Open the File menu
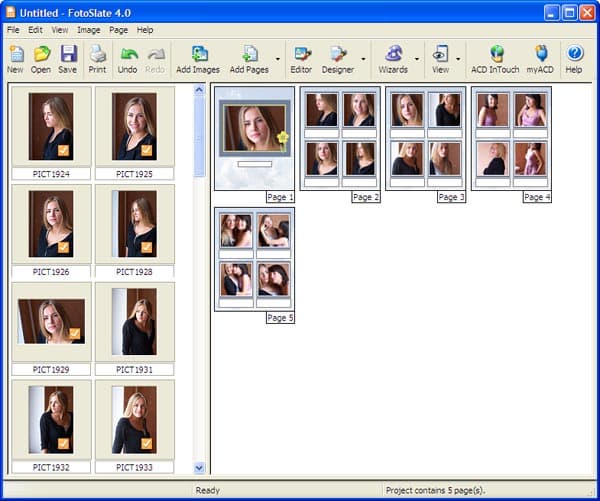The height and width of the screenshot is (501, 600). (13, 30)
